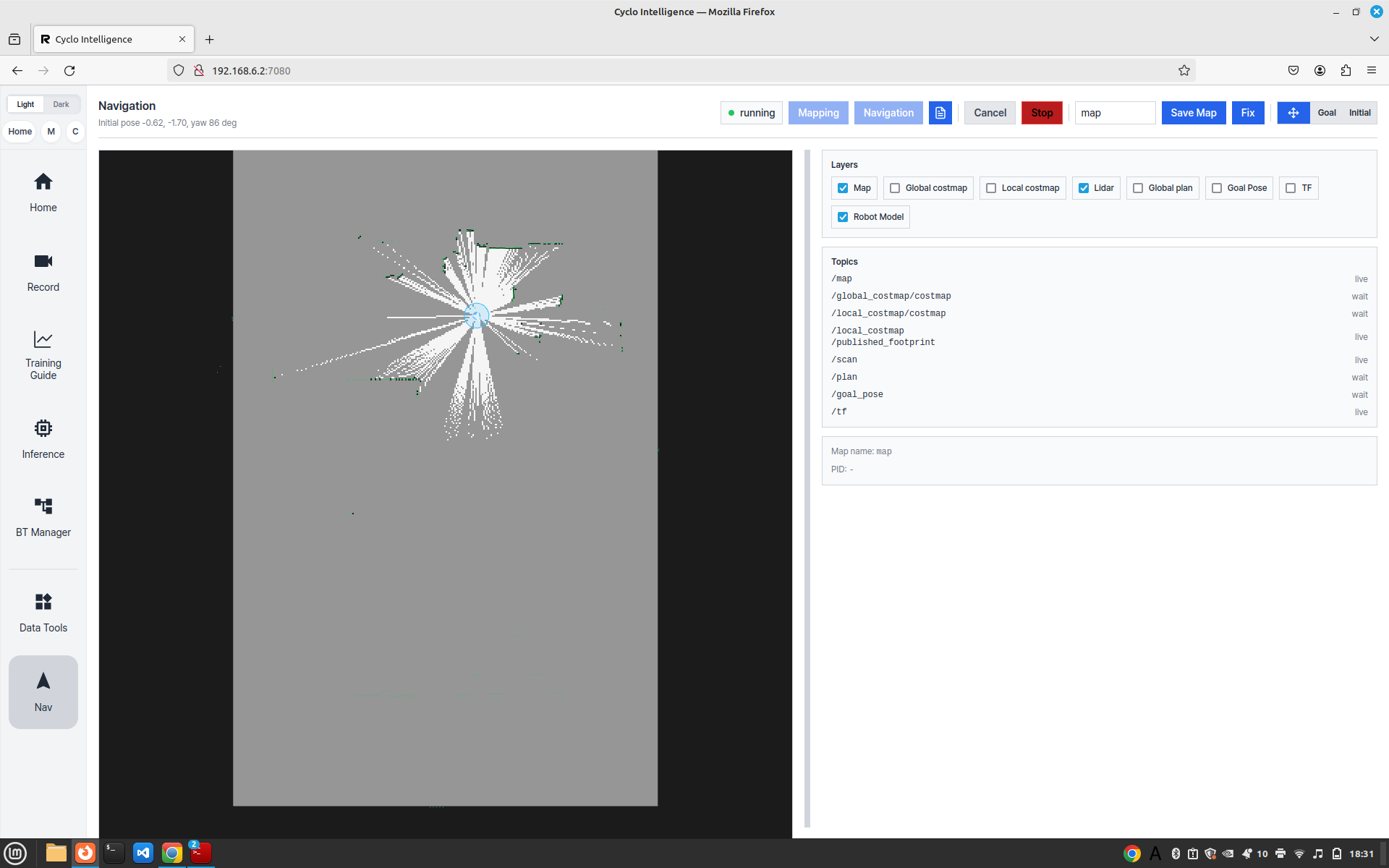Go to the Home sidebar icon
Viewport: 1389px width, 868px height.
43,182
